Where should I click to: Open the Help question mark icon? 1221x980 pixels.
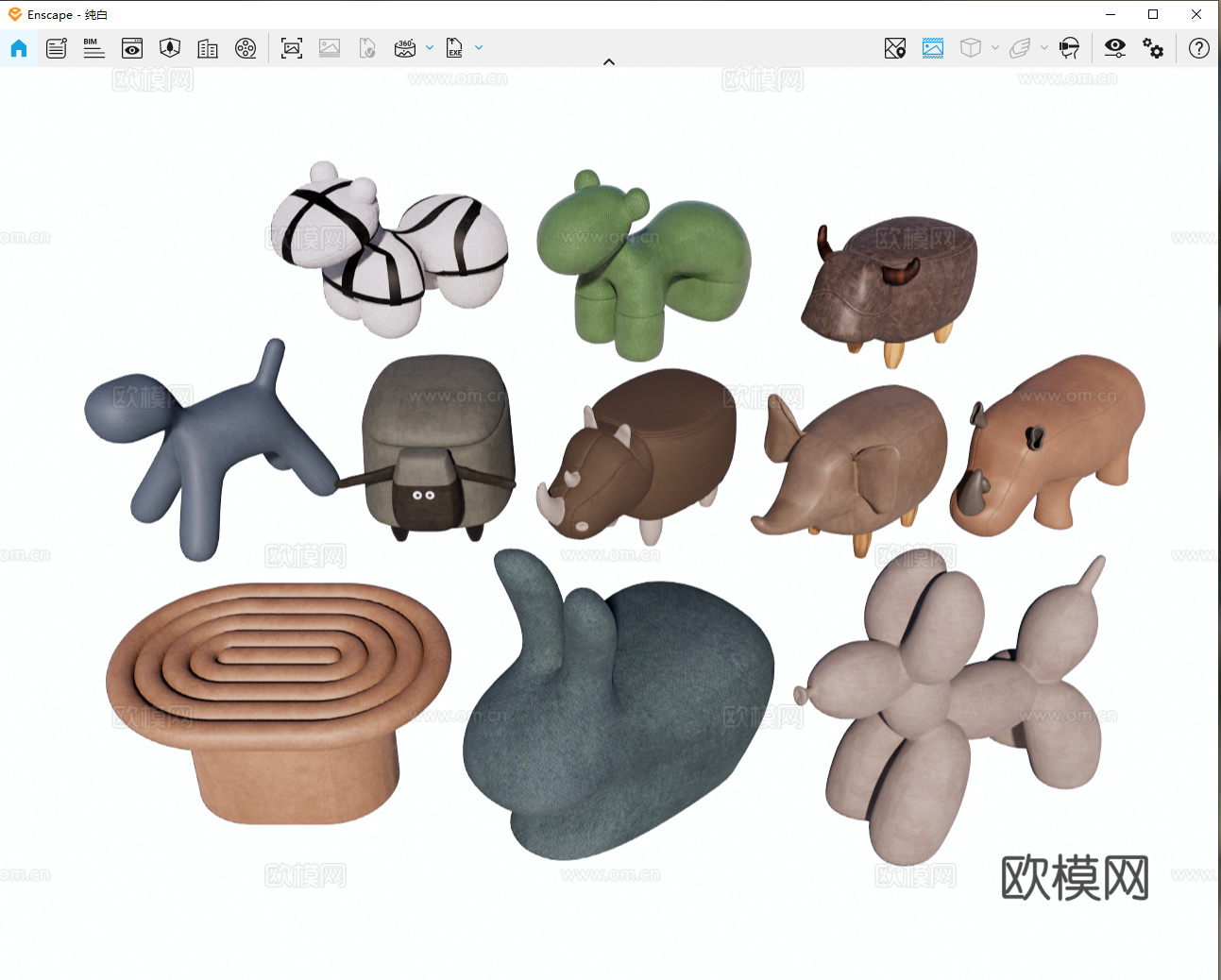1199,48
